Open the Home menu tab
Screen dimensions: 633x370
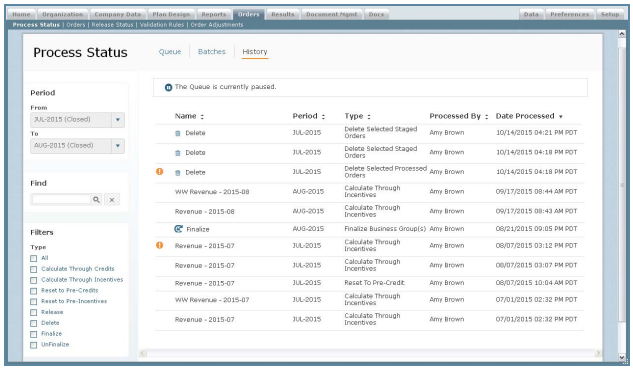21,14
